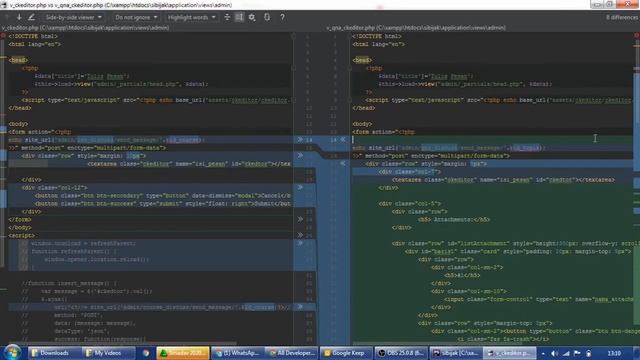Switch to the orange highlighted taskbar app
This screenshot has height=360, width=640.
[183, 353]
